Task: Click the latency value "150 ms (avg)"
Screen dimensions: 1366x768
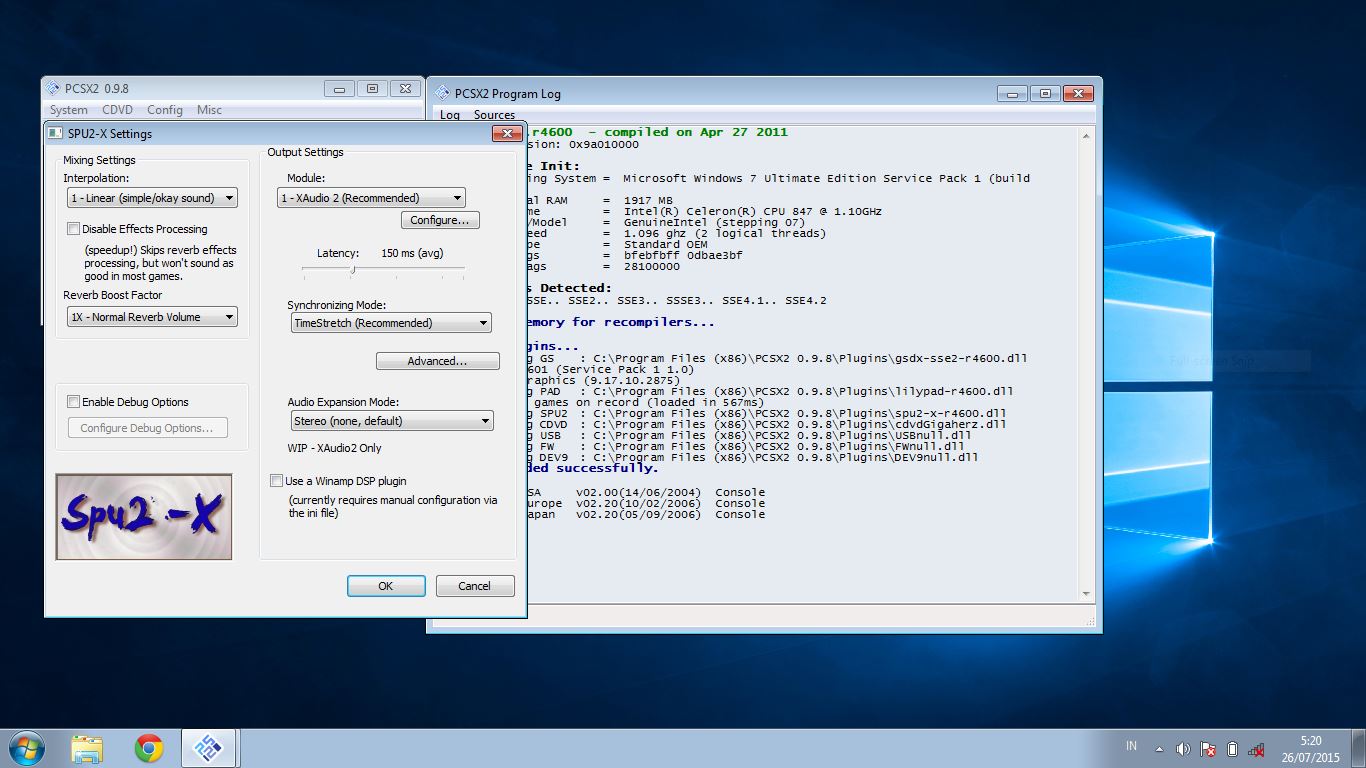Action: 412,254
